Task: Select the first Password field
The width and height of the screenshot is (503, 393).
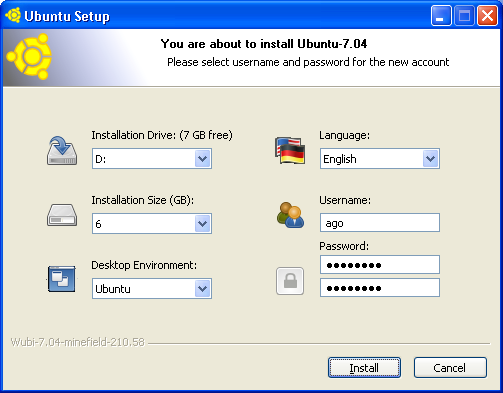Action: (380, 265)
